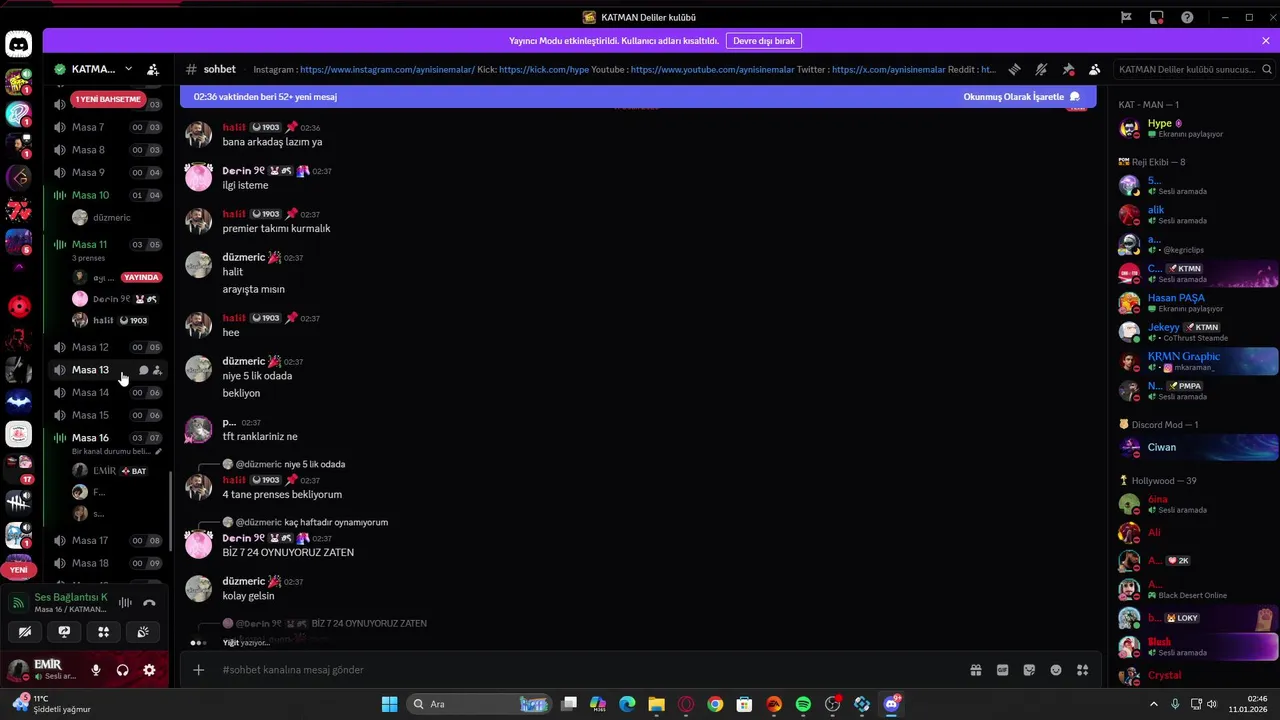Open sticker picker in message bar
Viewport: 1280px width, 720px height.
coord(1029,670)
